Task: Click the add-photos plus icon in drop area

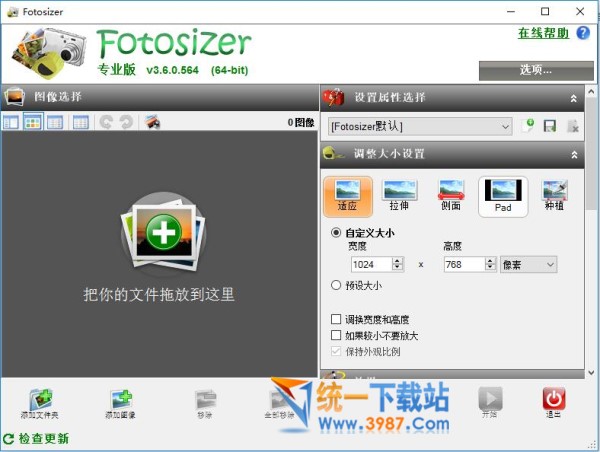Action: [x=163, y=232]
